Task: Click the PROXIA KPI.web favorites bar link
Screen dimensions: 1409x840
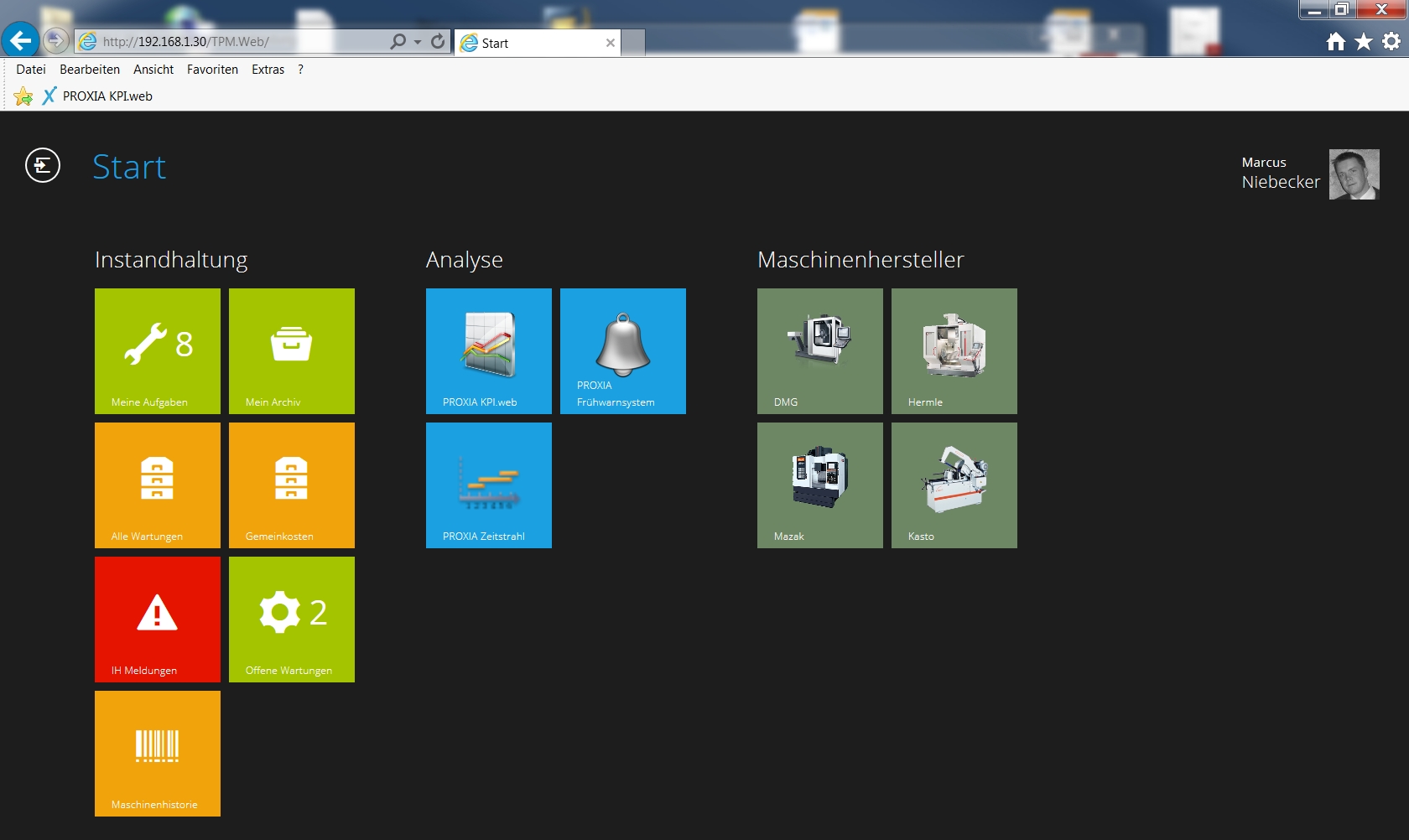Action: (x=97, y=96)
